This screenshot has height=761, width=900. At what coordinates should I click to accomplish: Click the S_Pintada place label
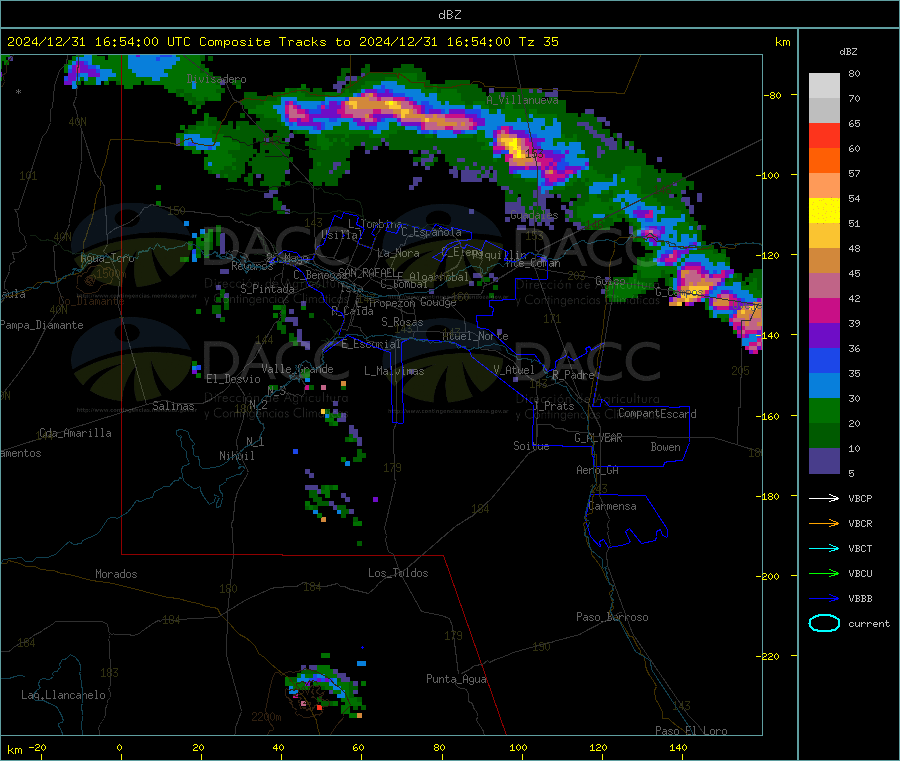pyautogui.click(x=267, y=289)
